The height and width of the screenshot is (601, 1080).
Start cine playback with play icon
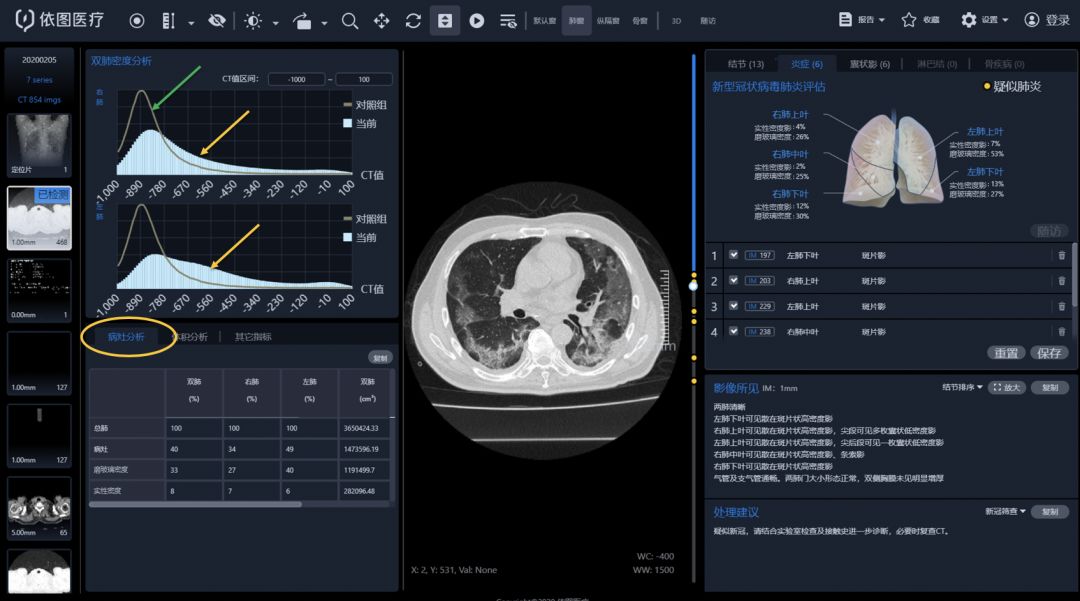tap(477, 21)
